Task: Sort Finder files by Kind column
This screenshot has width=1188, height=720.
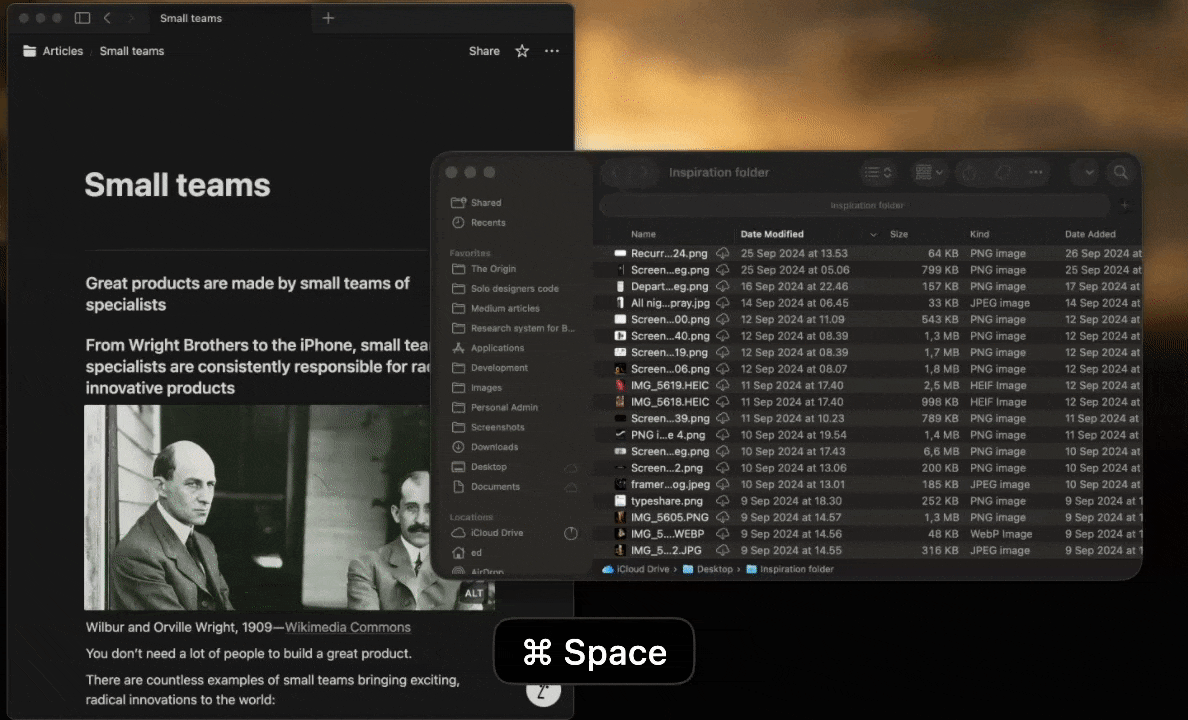Action: (x=980, y=234)
